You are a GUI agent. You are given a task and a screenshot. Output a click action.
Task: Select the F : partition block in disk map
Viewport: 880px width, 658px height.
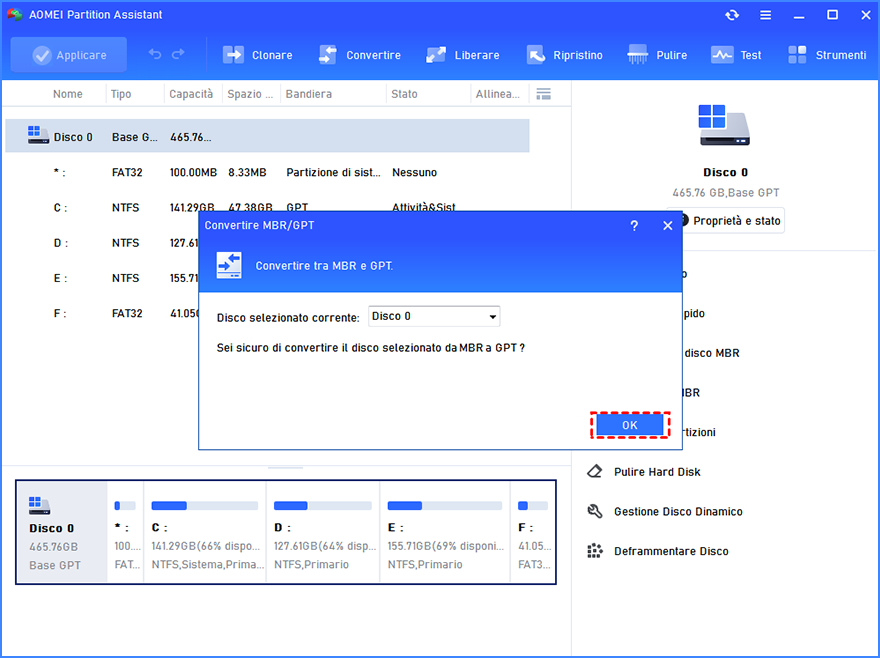tap(533, 532)
